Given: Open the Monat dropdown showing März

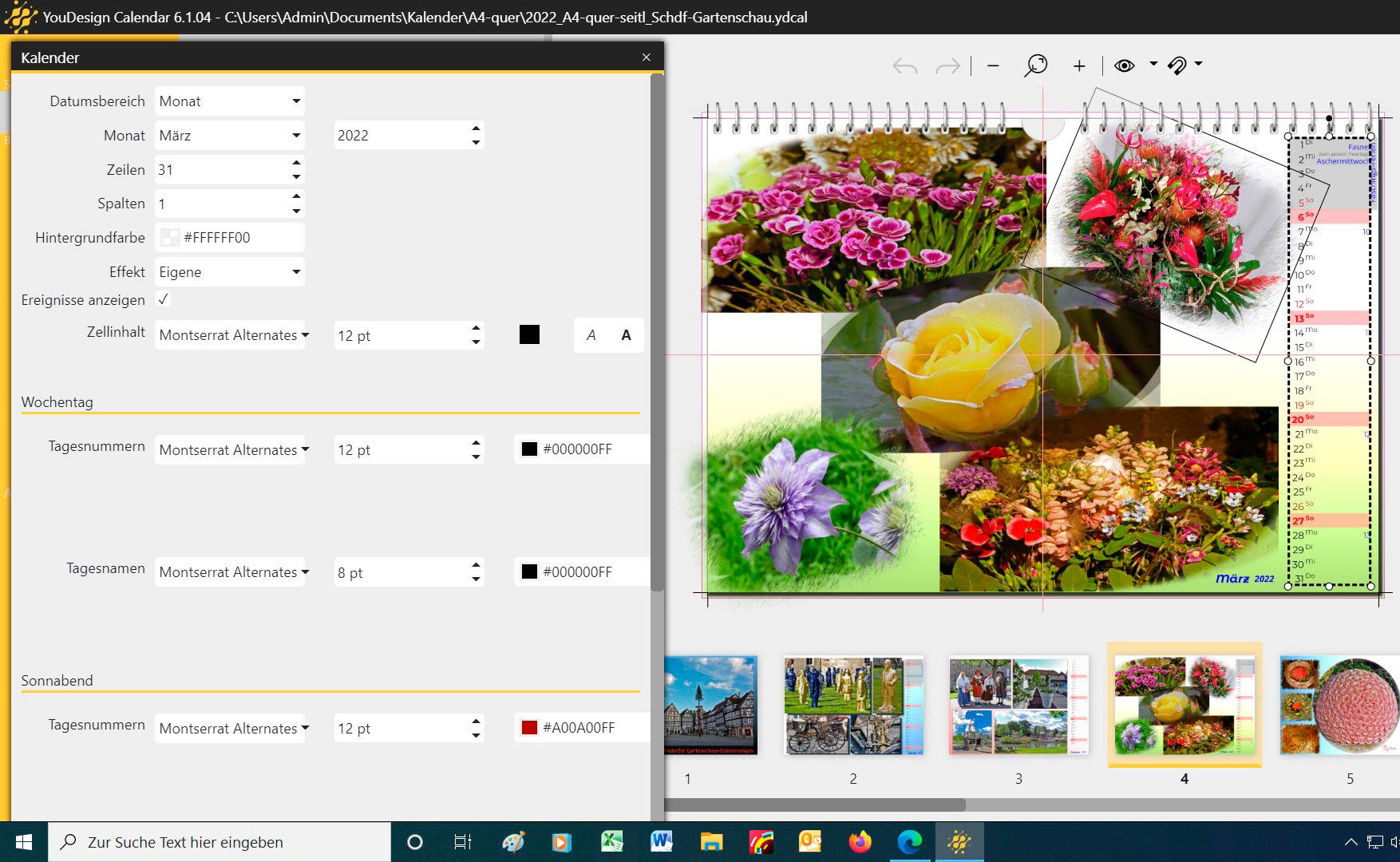Looking at the screenshot, I should coord(230,136).
